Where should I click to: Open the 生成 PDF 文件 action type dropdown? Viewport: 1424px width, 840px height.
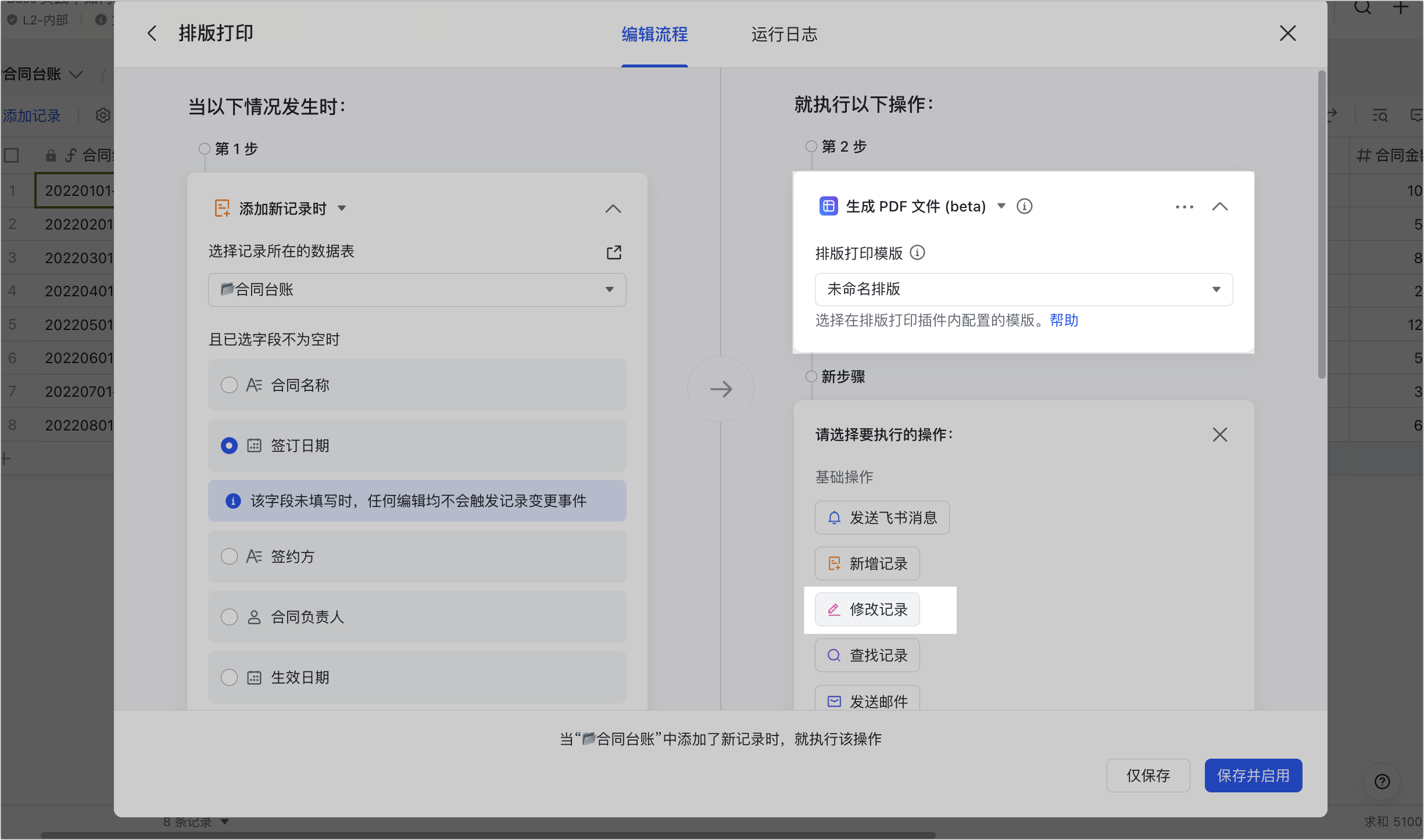click(x=1001, y=206)
